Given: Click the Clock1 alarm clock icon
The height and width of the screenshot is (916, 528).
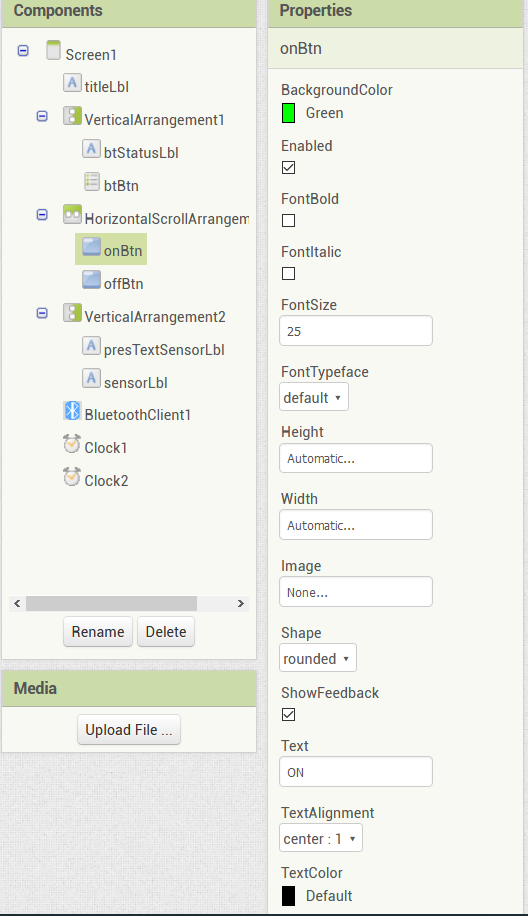Looking at the screenshot, I should tap(72, 444).
